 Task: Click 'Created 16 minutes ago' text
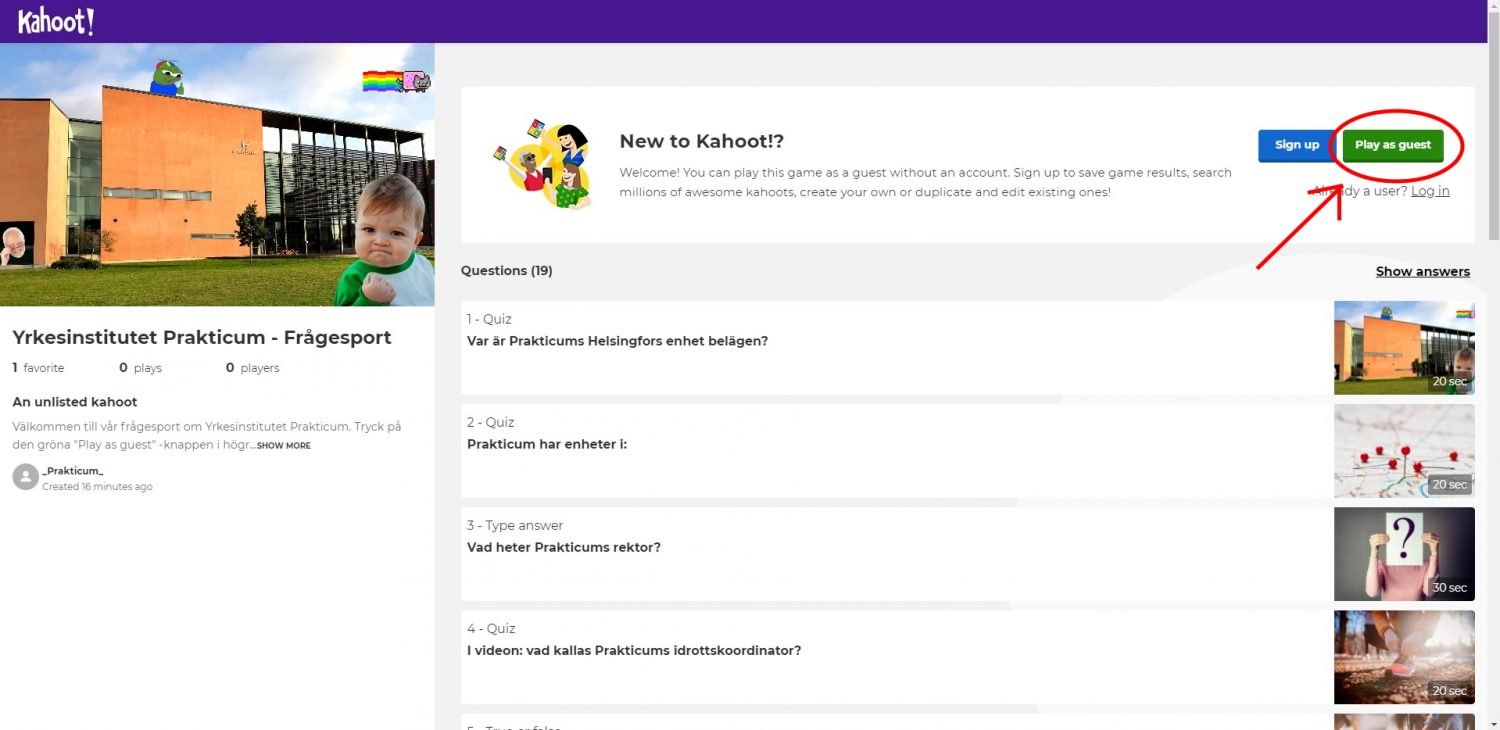coord(97,487)
